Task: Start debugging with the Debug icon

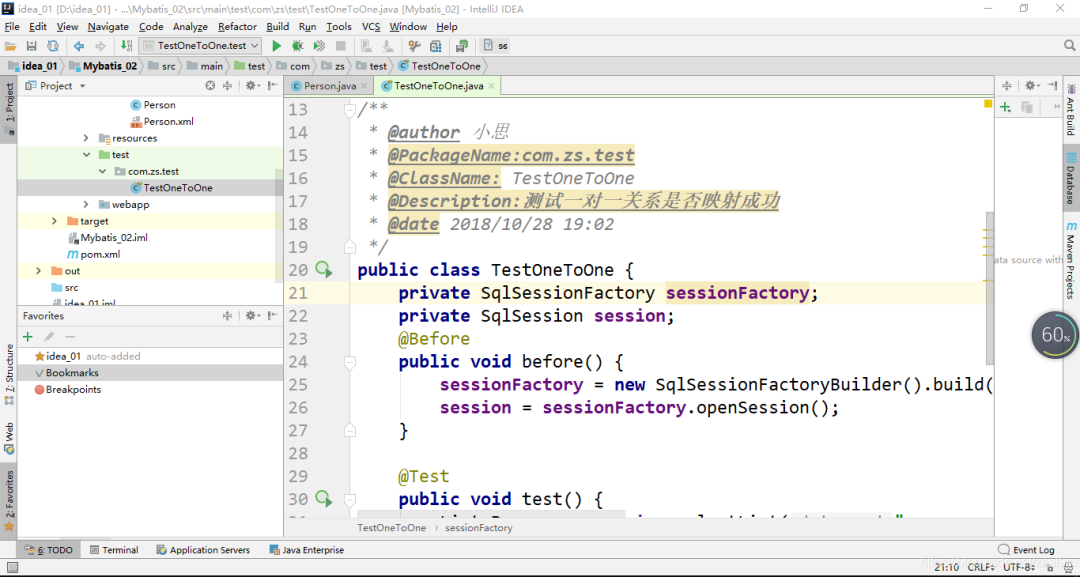Action: tap(297, 45)
